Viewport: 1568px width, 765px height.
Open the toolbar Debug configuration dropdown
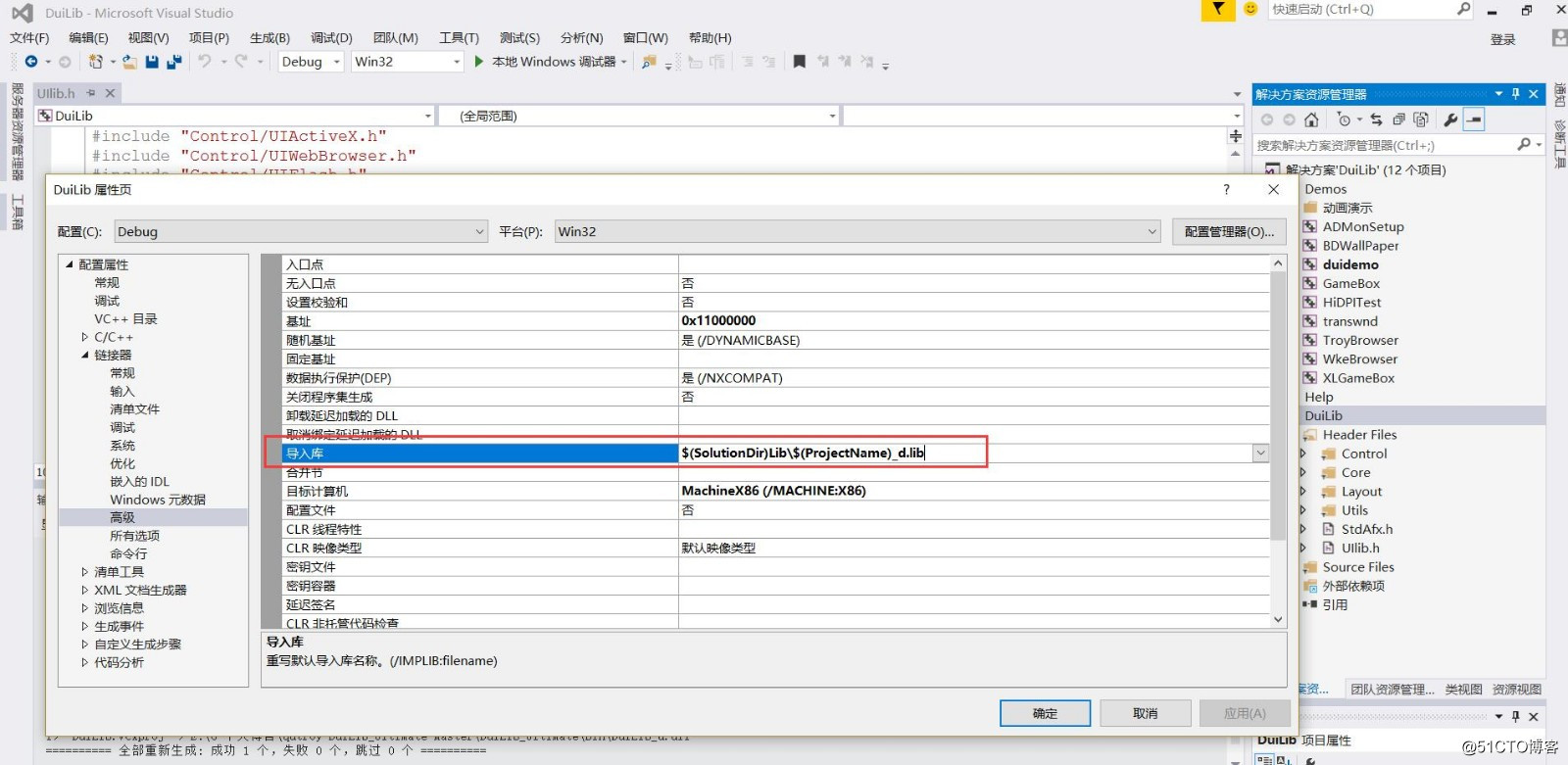click(336, 62)
